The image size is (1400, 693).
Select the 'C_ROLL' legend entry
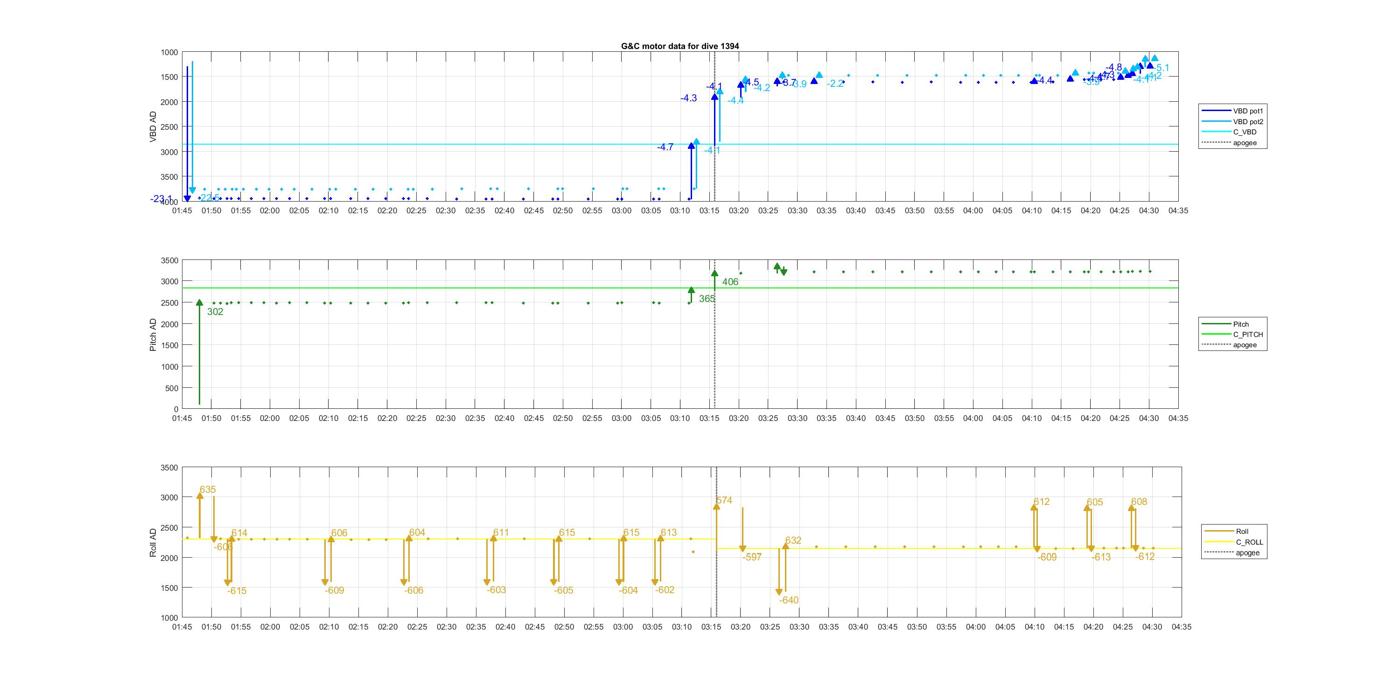point(1249,542)
